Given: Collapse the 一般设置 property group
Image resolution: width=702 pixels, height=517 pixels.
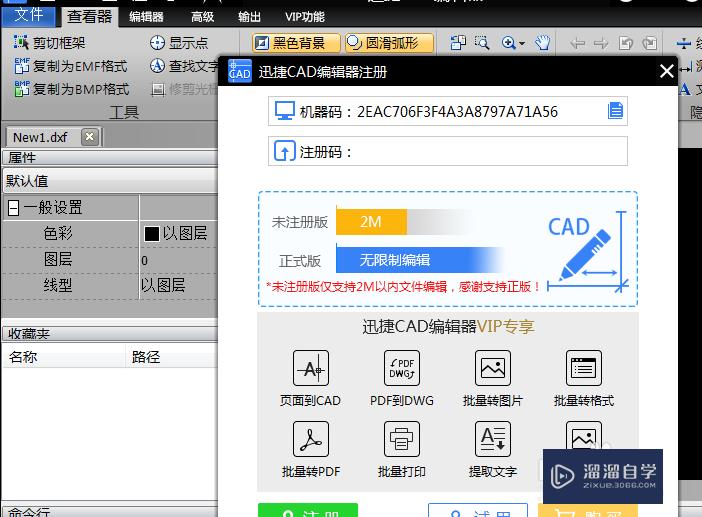Looking at the screenshot, I should 13,208.
